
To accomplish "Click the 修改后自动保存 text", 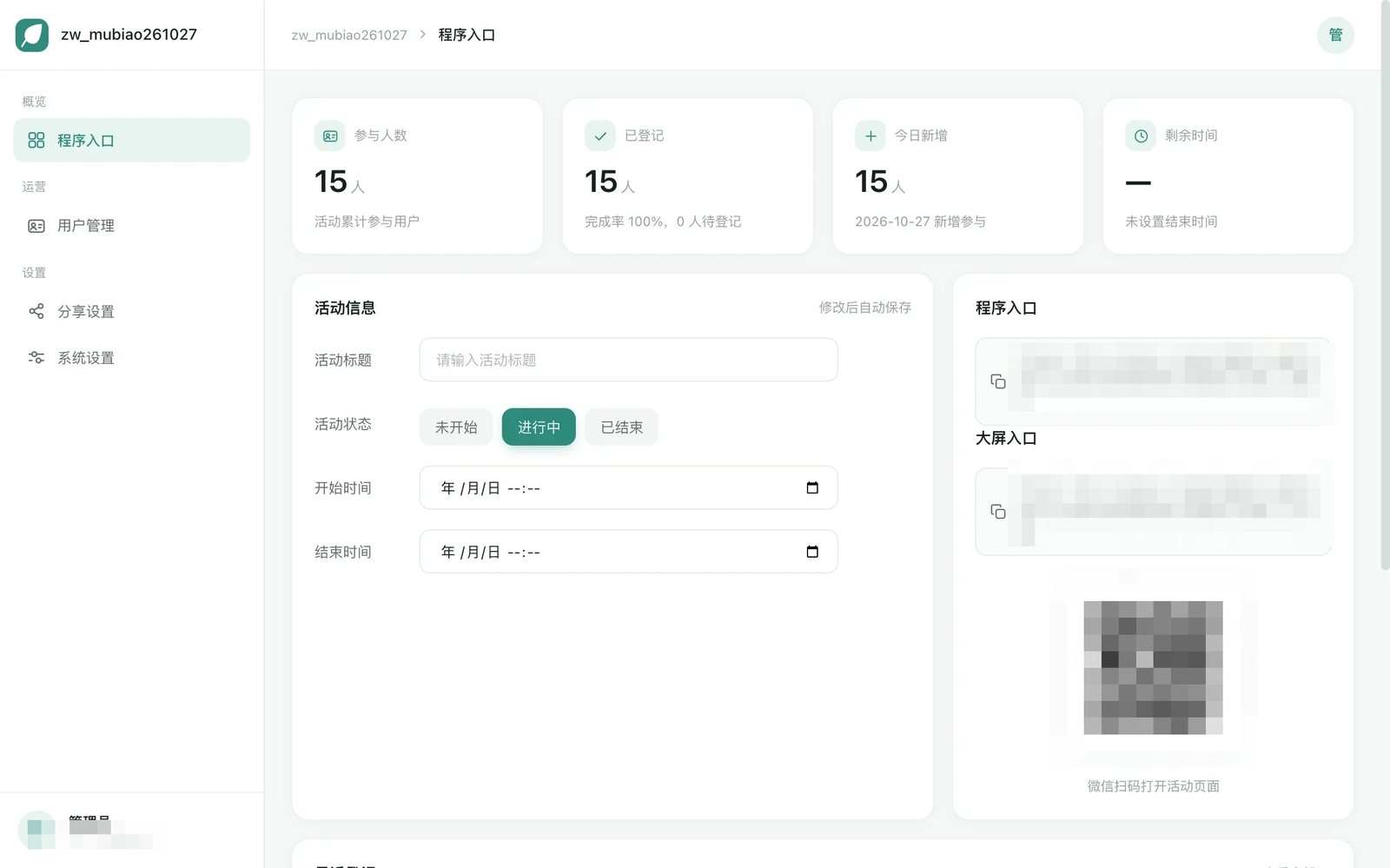I will click(x=865, y=308).
